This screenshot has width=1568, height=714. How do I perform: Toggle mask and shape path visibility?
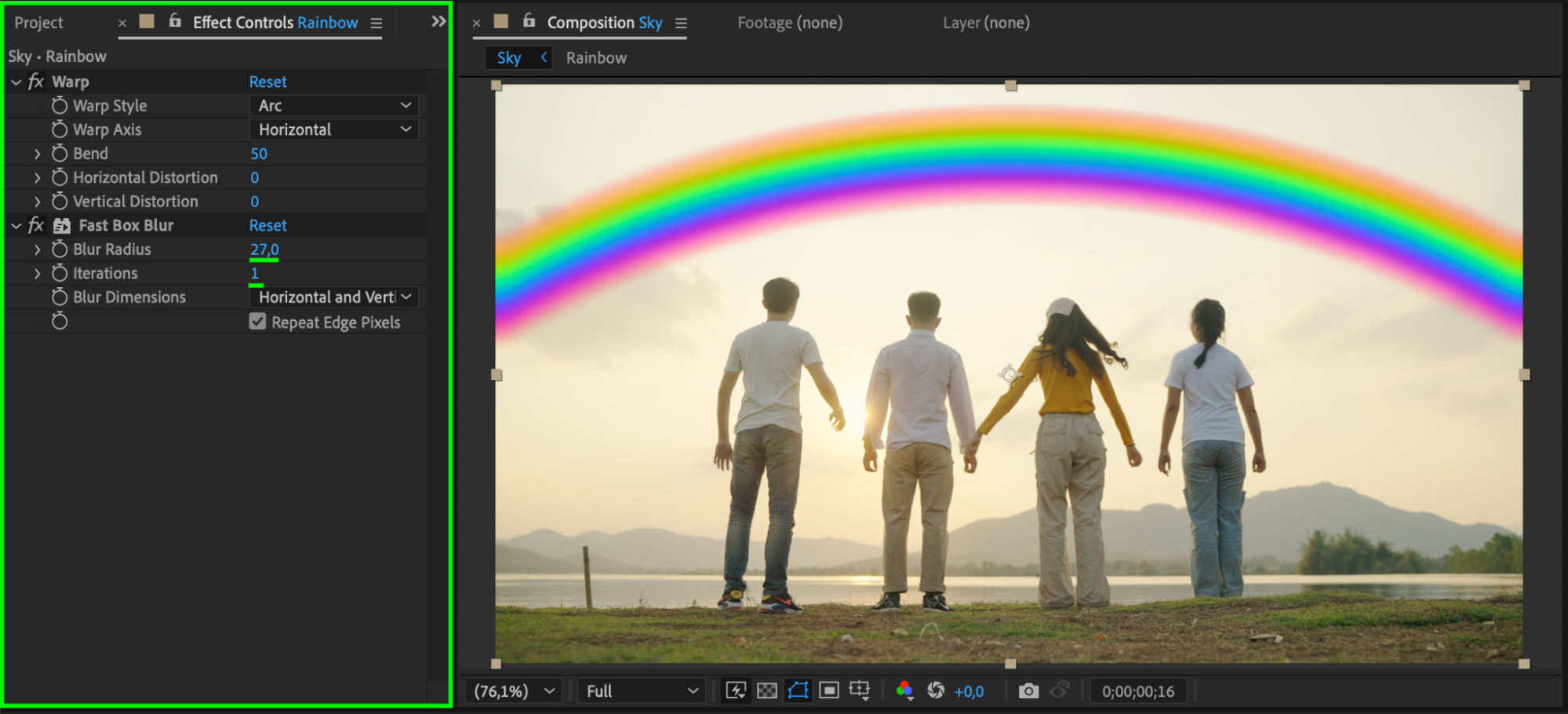click(x=798, y=690)
